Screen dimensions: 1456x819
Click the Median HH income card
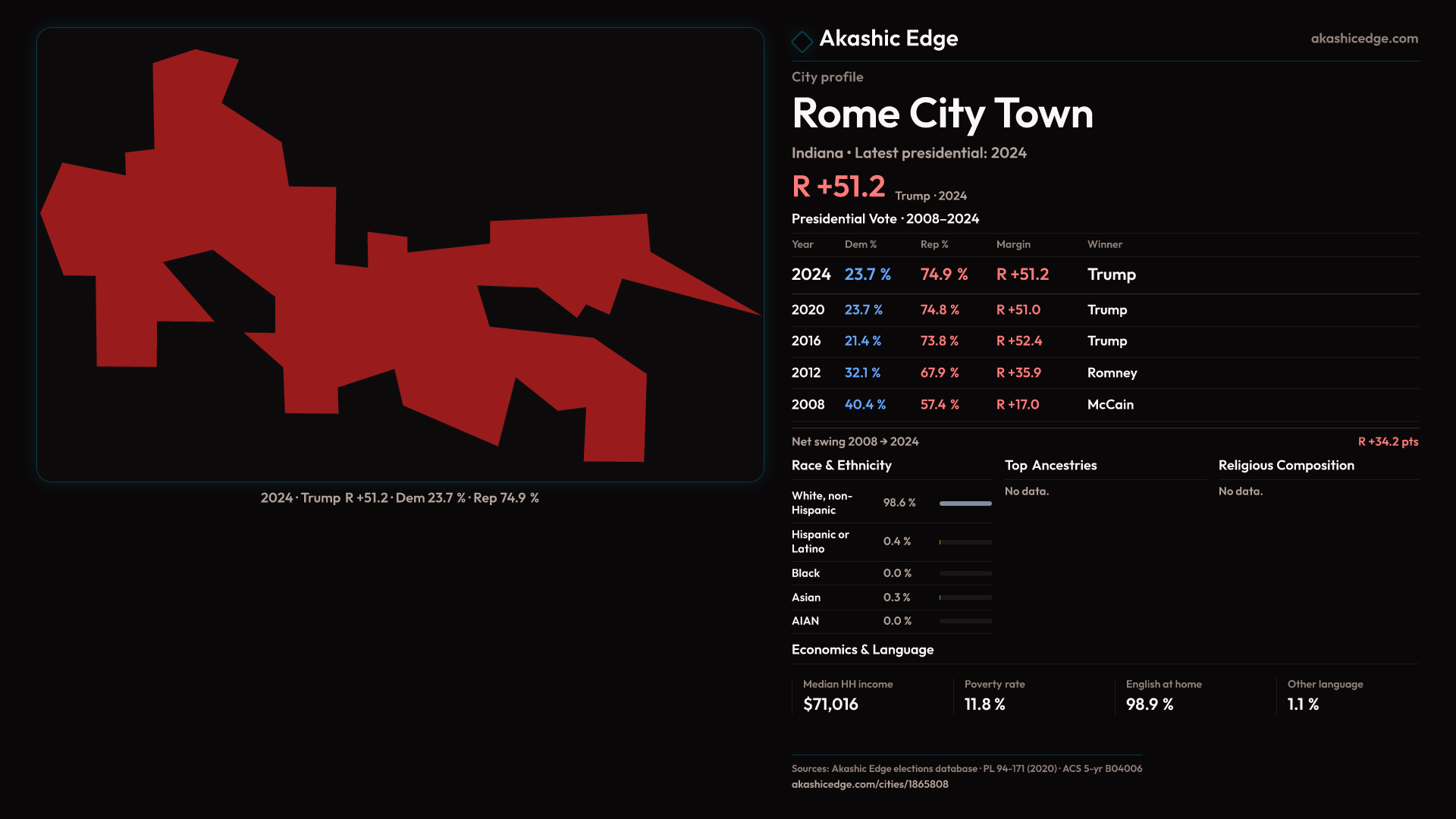click(x=847, y=695)
